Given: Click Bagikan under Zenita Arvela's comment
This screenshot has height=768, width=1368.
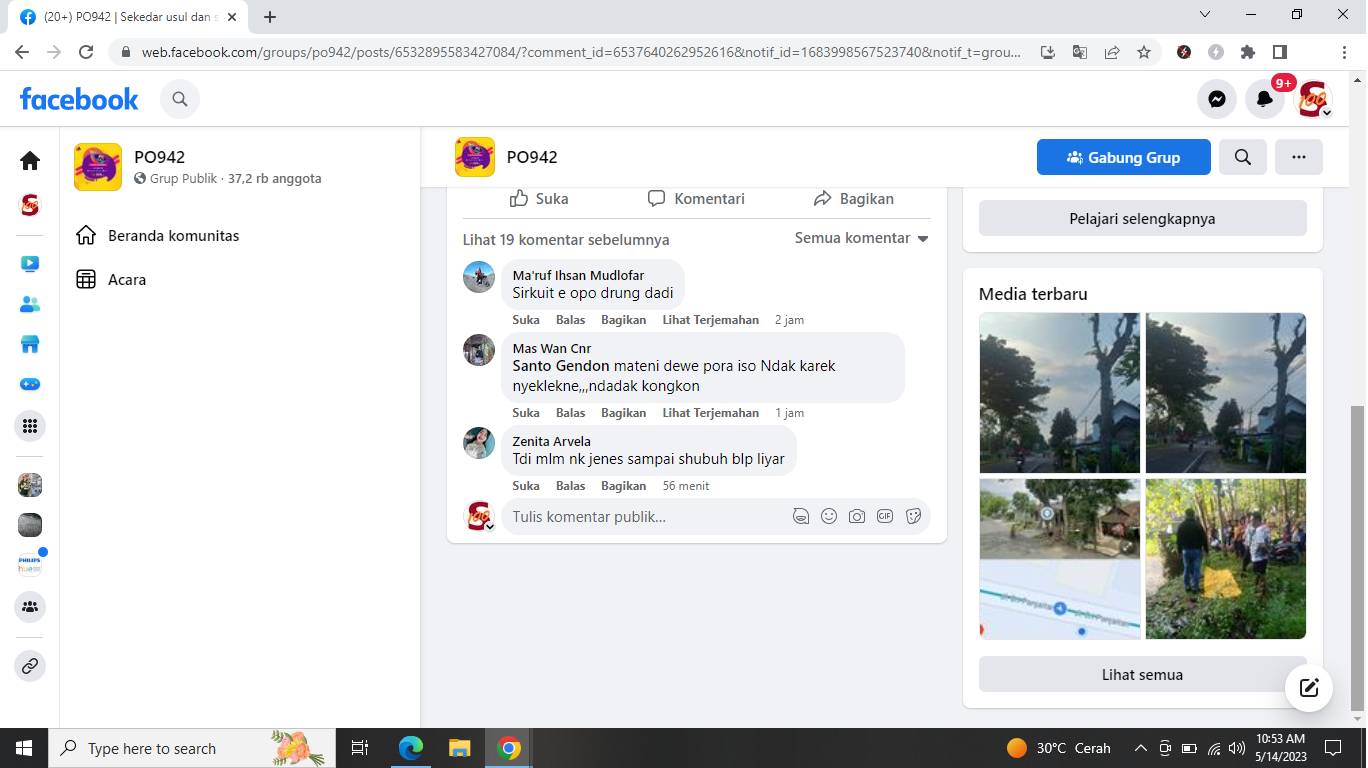Looking at the screenshot, I should [x=624, y=486].
